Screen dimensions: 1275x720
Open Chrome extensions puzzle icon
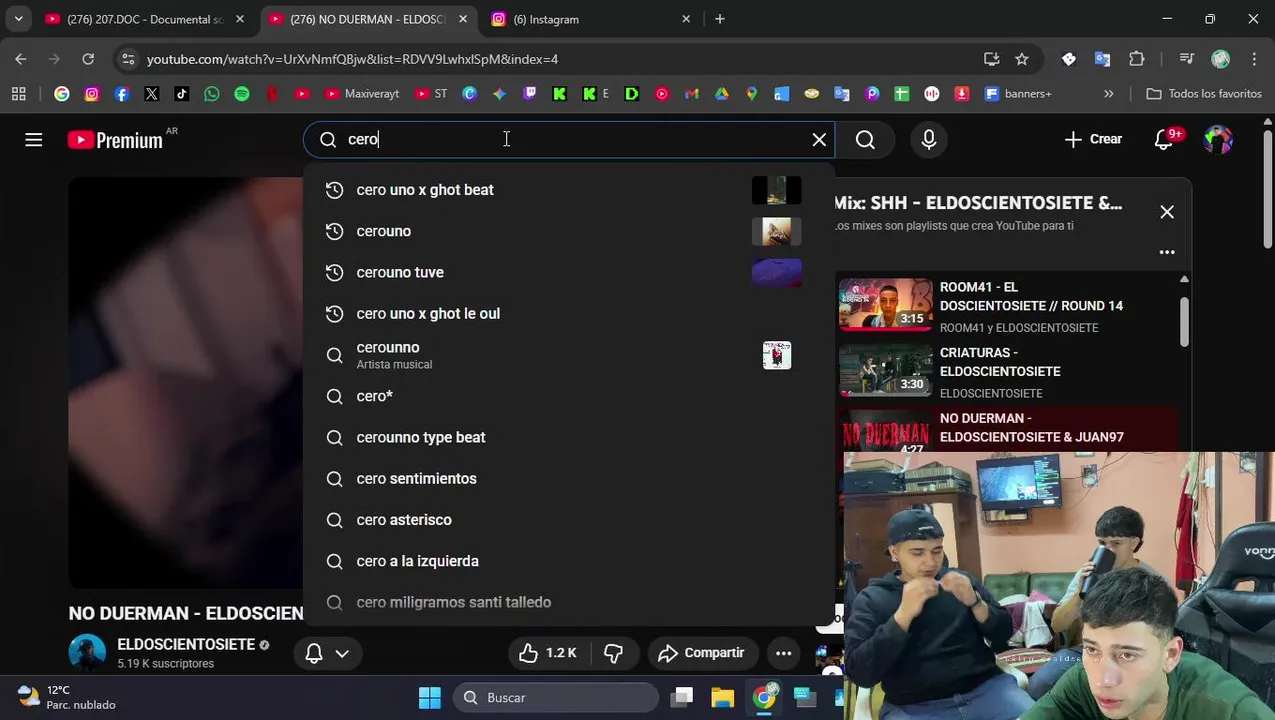point(1137,59)
